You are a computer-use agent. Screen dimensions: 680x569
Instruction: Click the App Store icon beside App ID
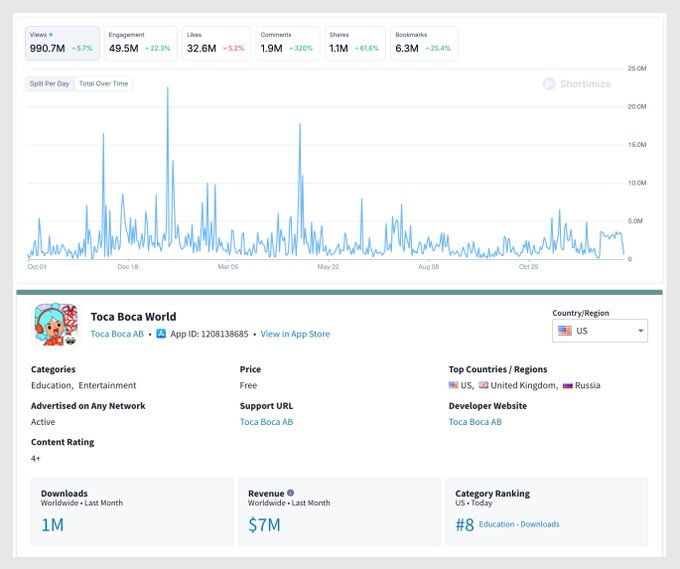[x=160, y=334]
